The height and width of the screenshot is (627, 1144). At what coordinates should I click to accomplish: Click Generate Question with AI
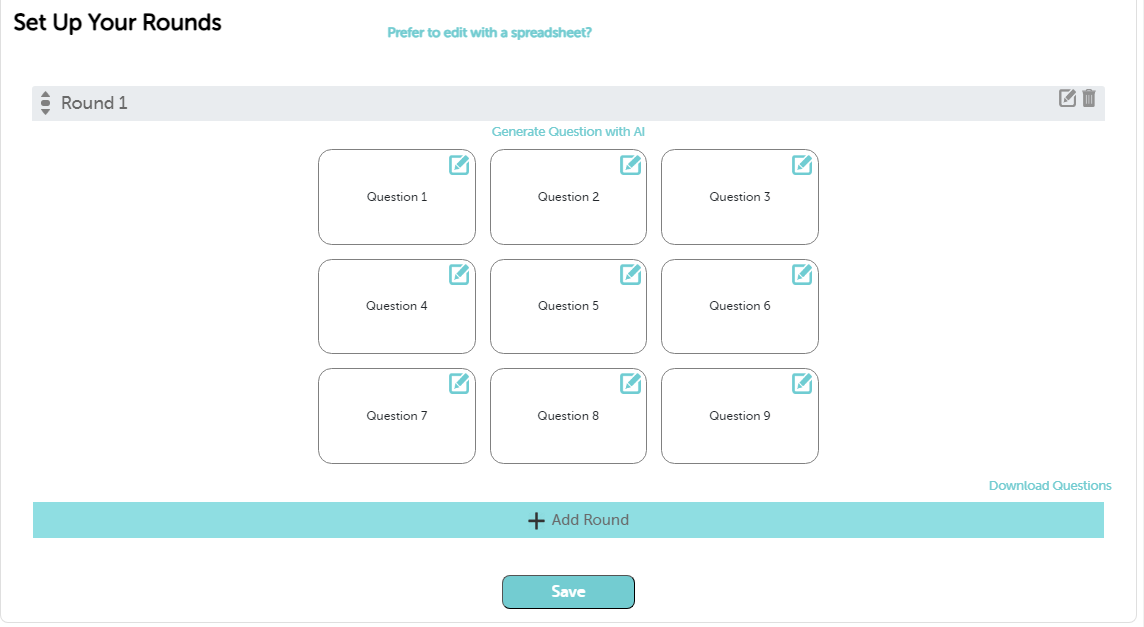click(568, 132)
